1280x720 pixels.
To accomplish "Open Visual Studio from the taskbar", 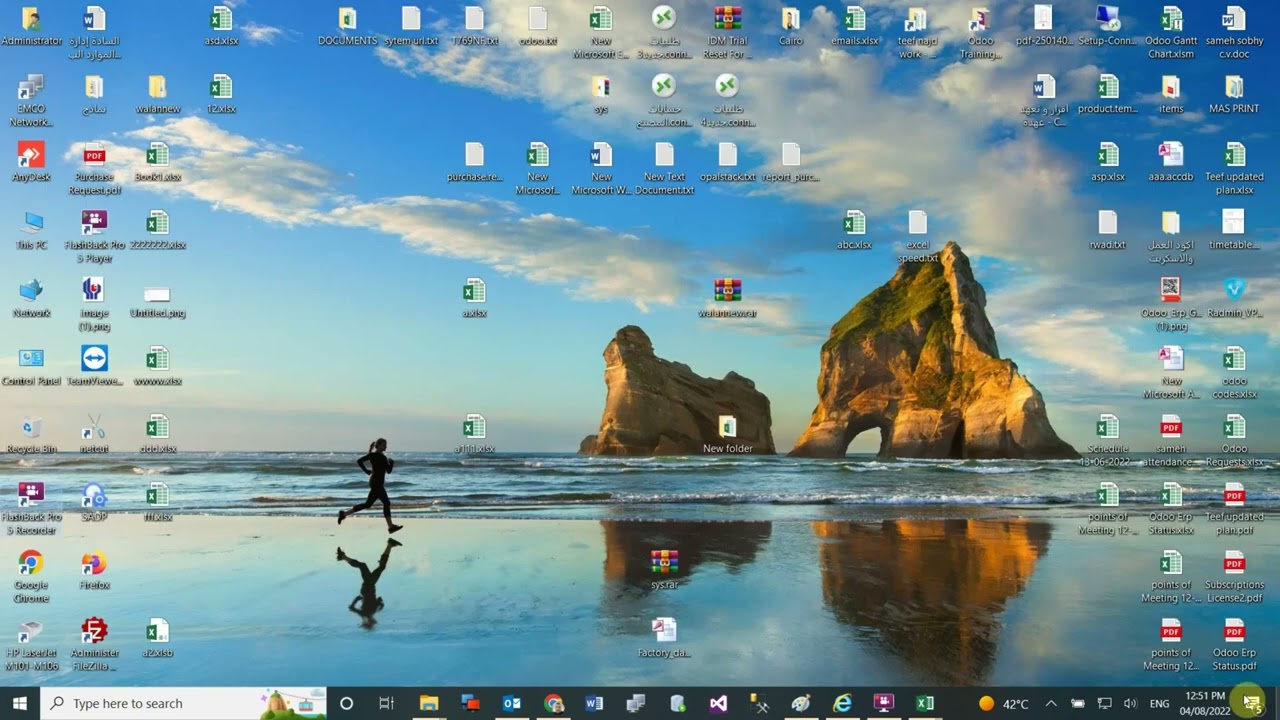I will 718,703.
